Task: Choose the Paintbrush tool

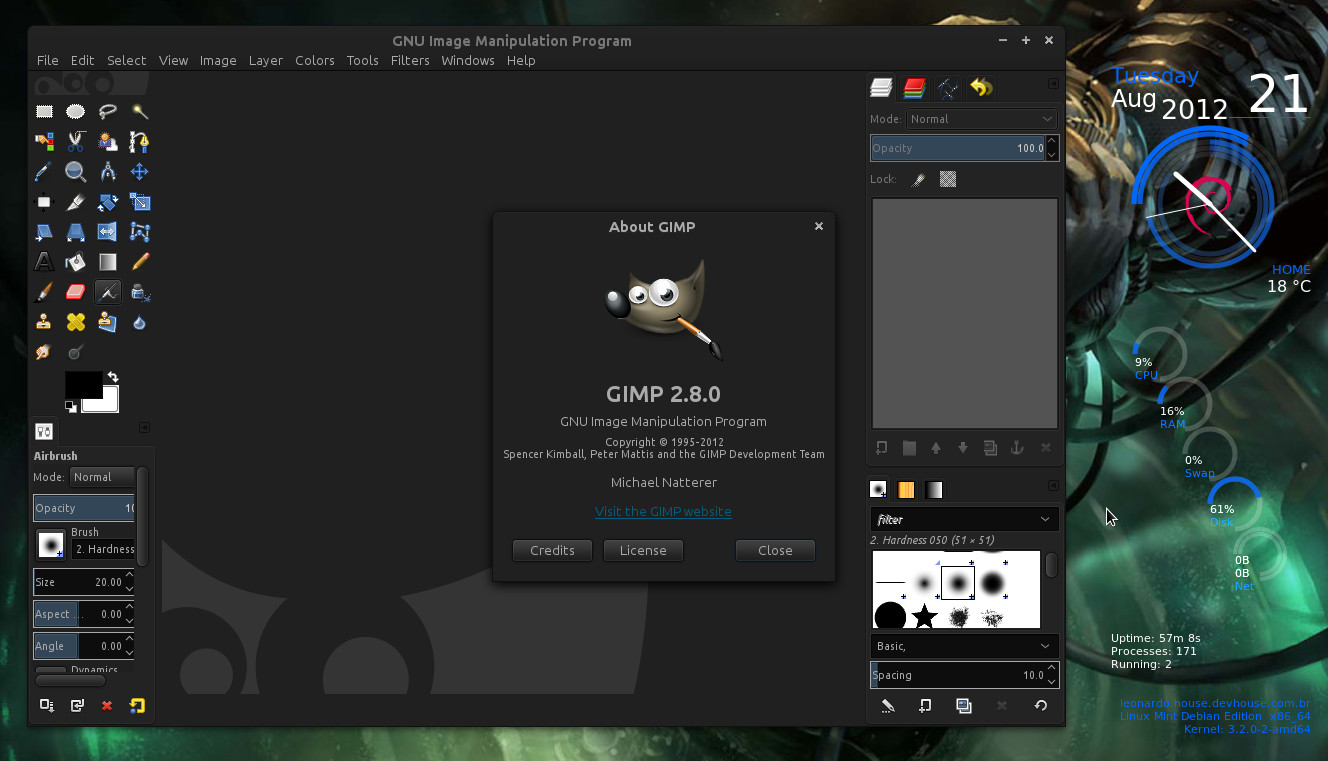Action: 44,292
